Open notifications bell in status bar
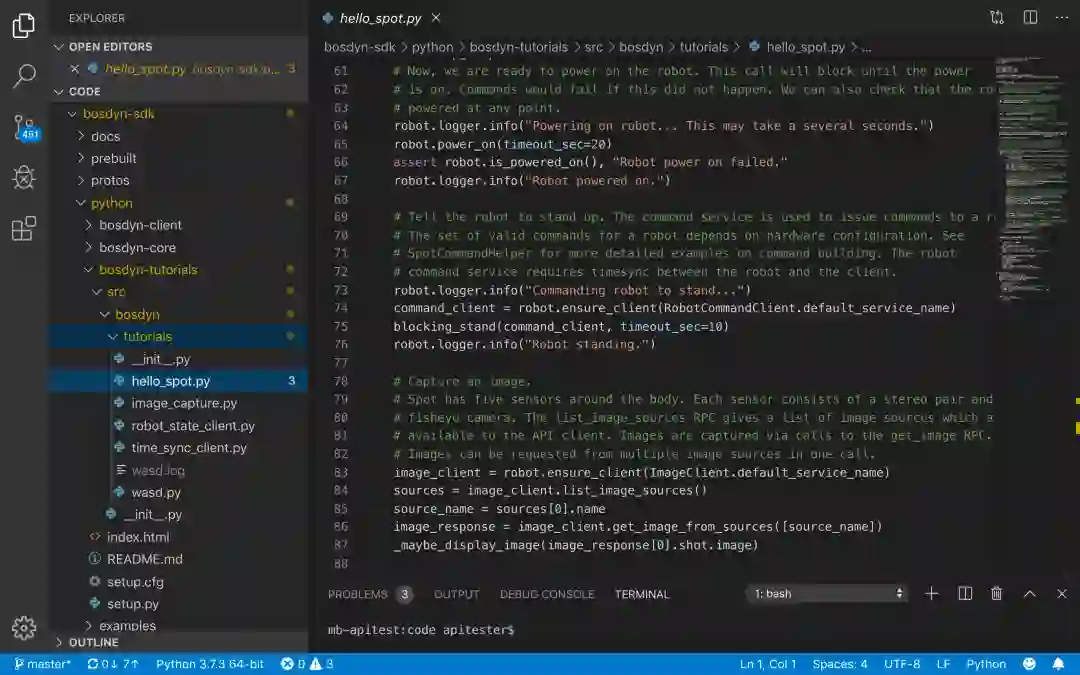Screen dimensions: 1080x675 (x=1059, y=663)
